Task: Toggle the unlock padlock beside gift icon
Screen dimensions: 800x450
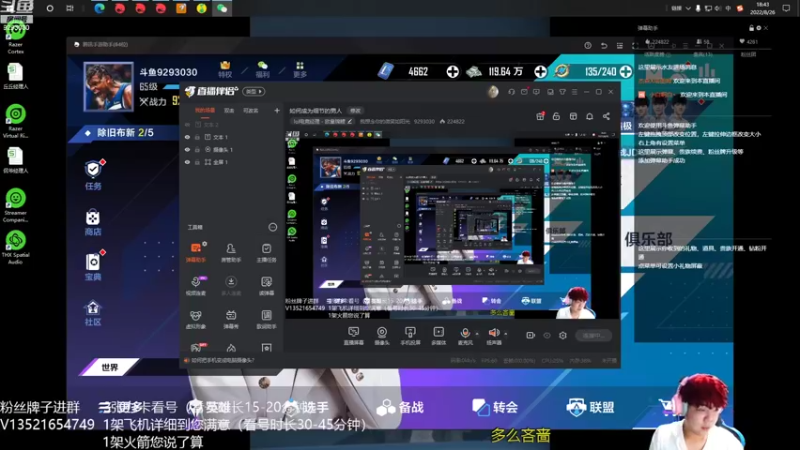Action: 556,116
